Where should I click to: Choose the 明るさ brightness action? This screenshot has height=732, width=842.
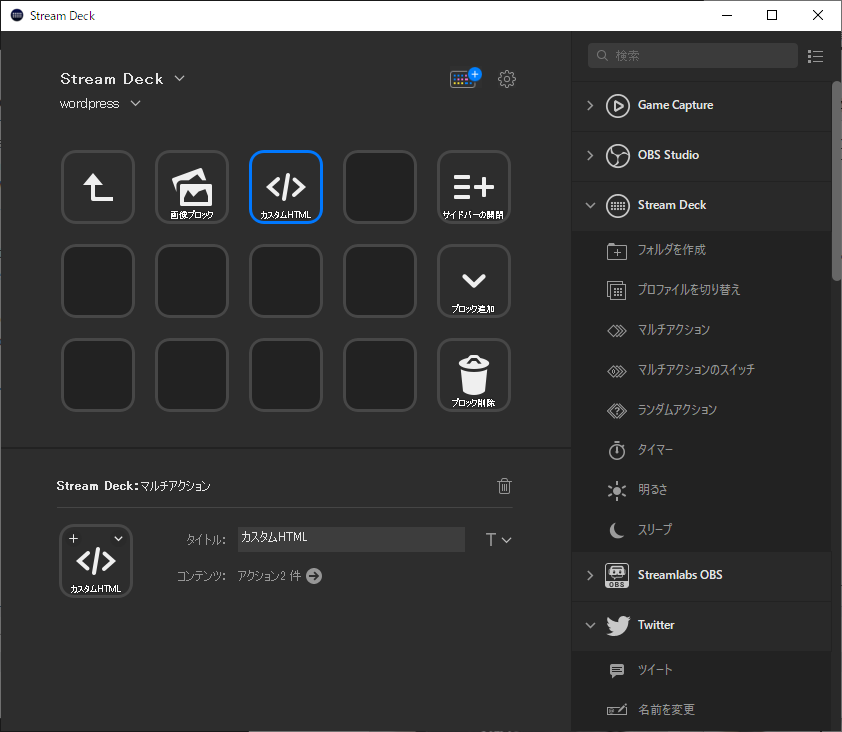pos(701,490)
